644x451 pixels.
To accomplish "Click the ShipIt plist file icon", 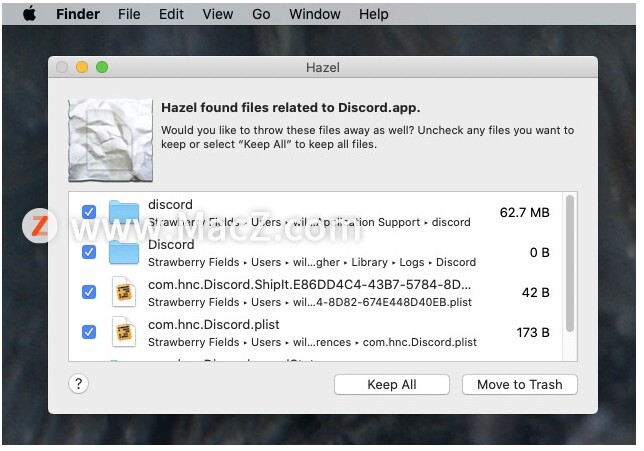I will 124,292.
